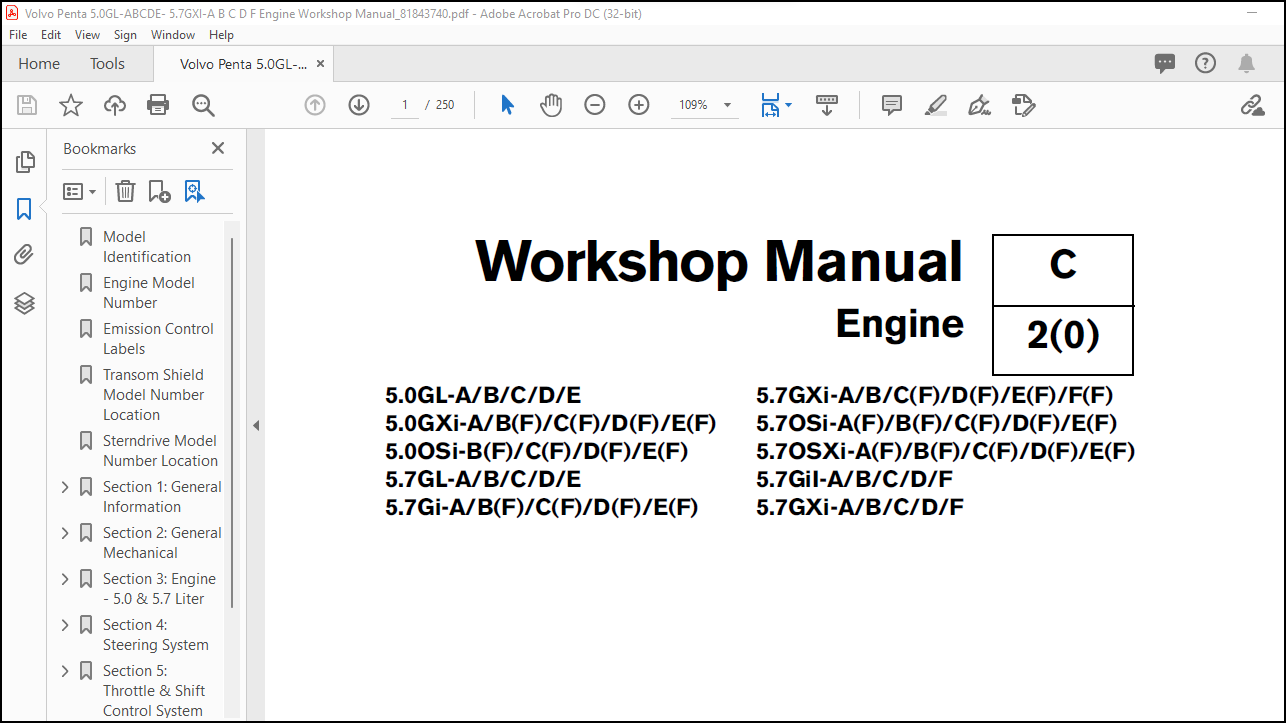Close the Volvo Penta document tab
This screenshot has width=1286, height=723.
click(320, 63)
